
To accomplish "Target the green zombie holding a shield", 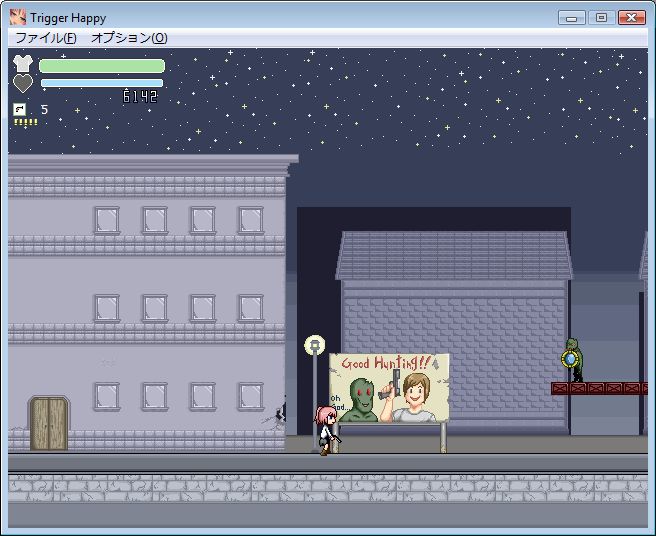I will tap(572, 359).
